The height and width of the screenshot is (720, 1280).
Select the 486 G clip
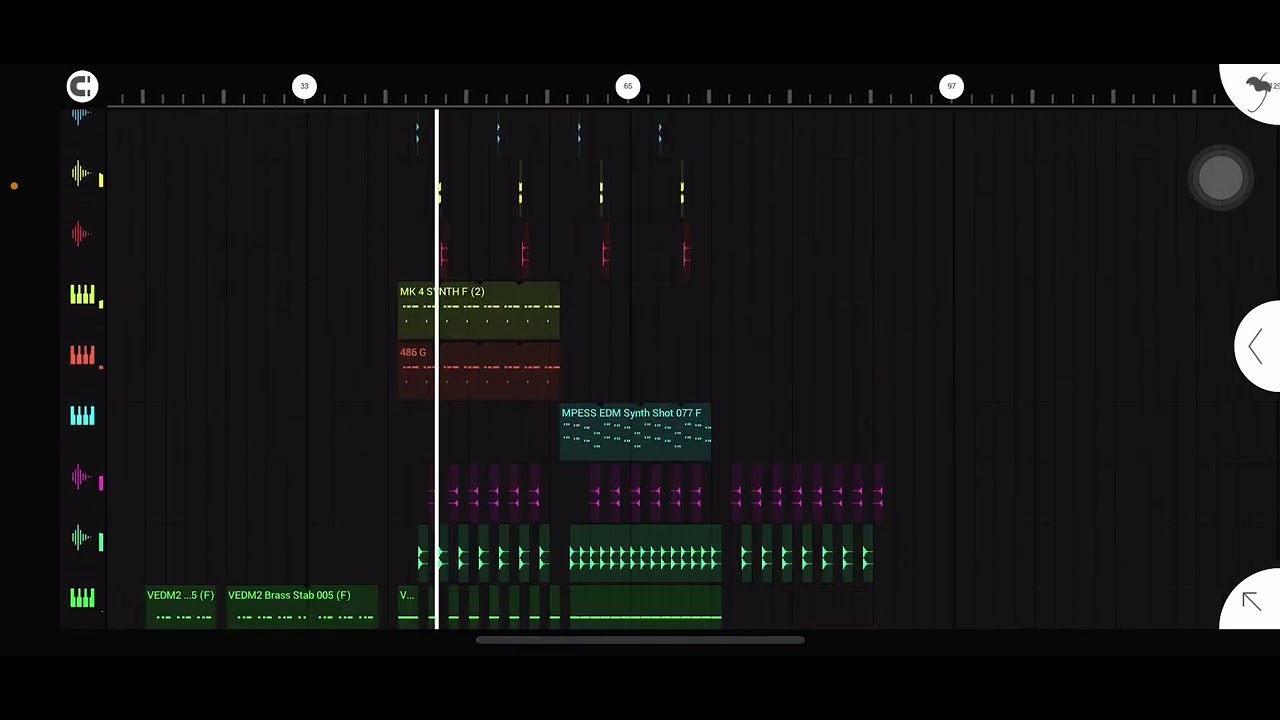coord(479,371)
